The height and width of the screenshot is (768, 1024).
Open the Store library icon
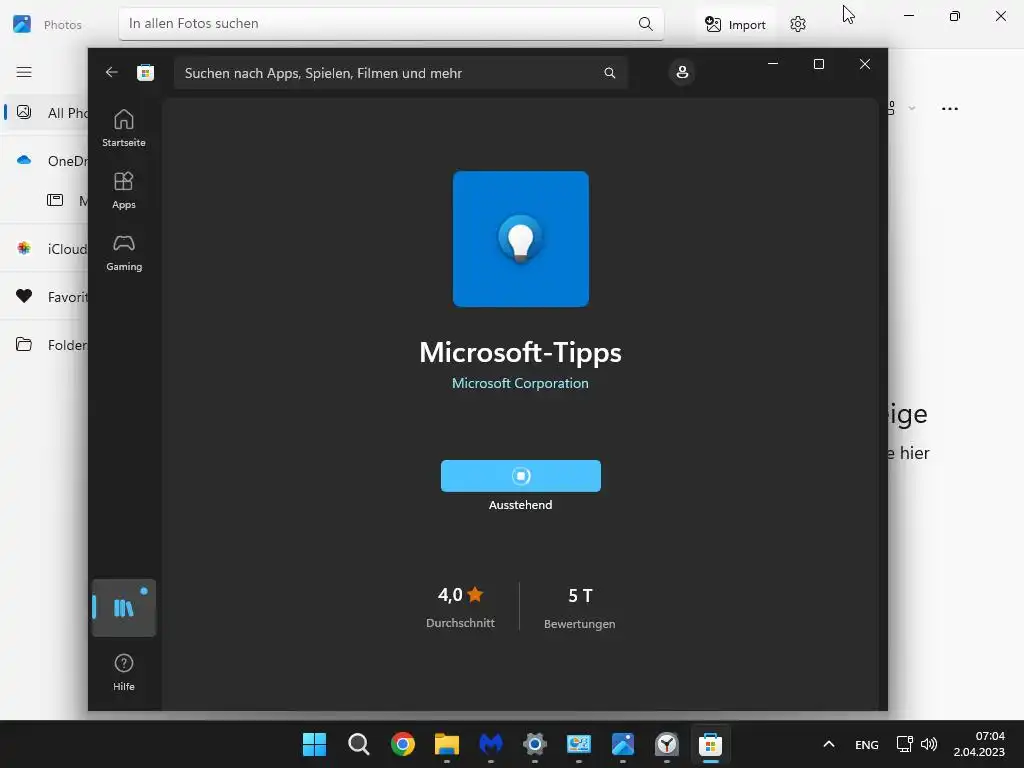(x=123, y=608)
